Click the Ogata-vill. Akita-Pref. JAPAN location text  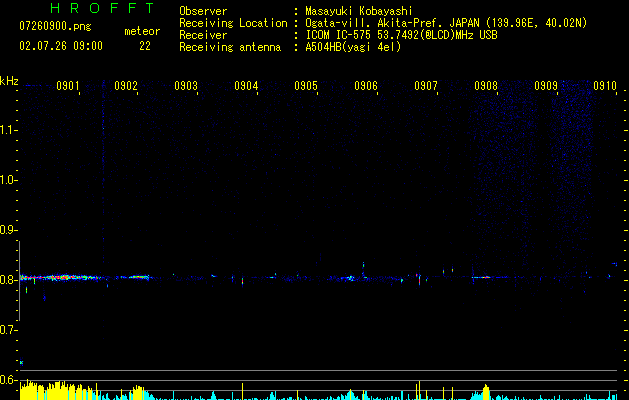pos(446,23)
